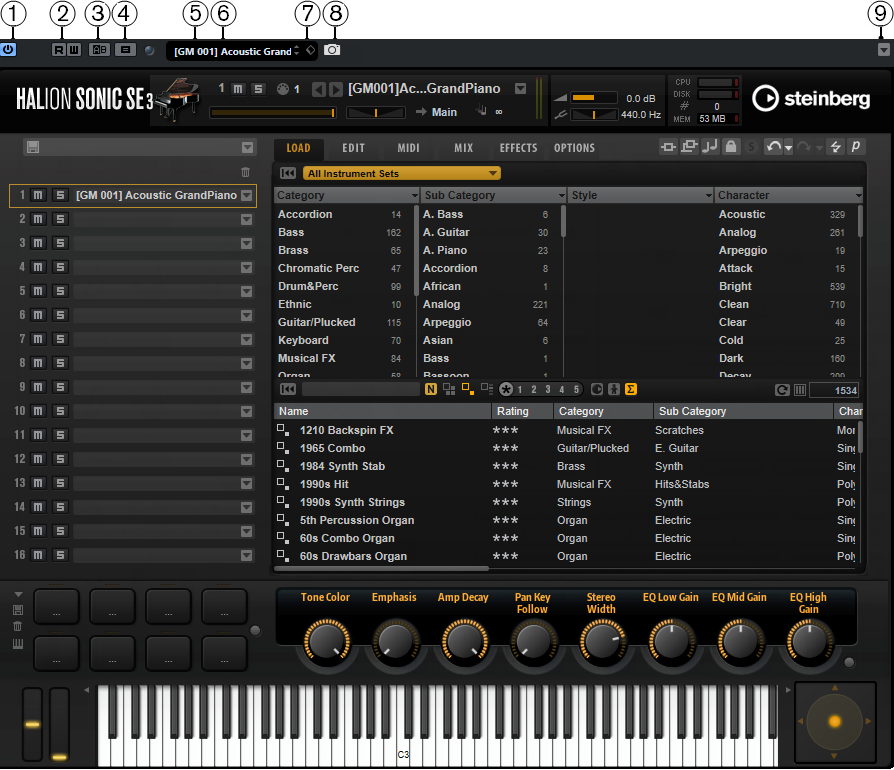Click the keyboard icon beside the trigger pads

coord(18,644)
